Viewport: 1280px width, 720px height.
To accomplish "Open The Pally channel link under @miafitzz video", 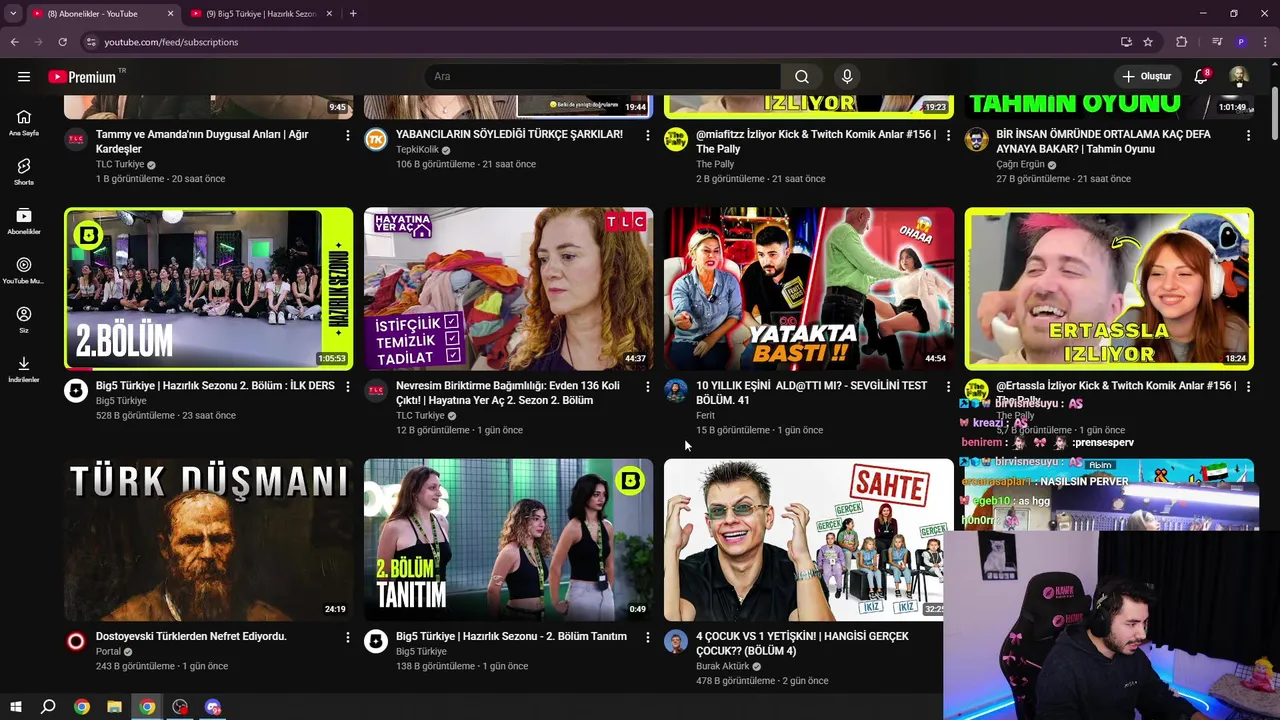I will coord(715,164).
